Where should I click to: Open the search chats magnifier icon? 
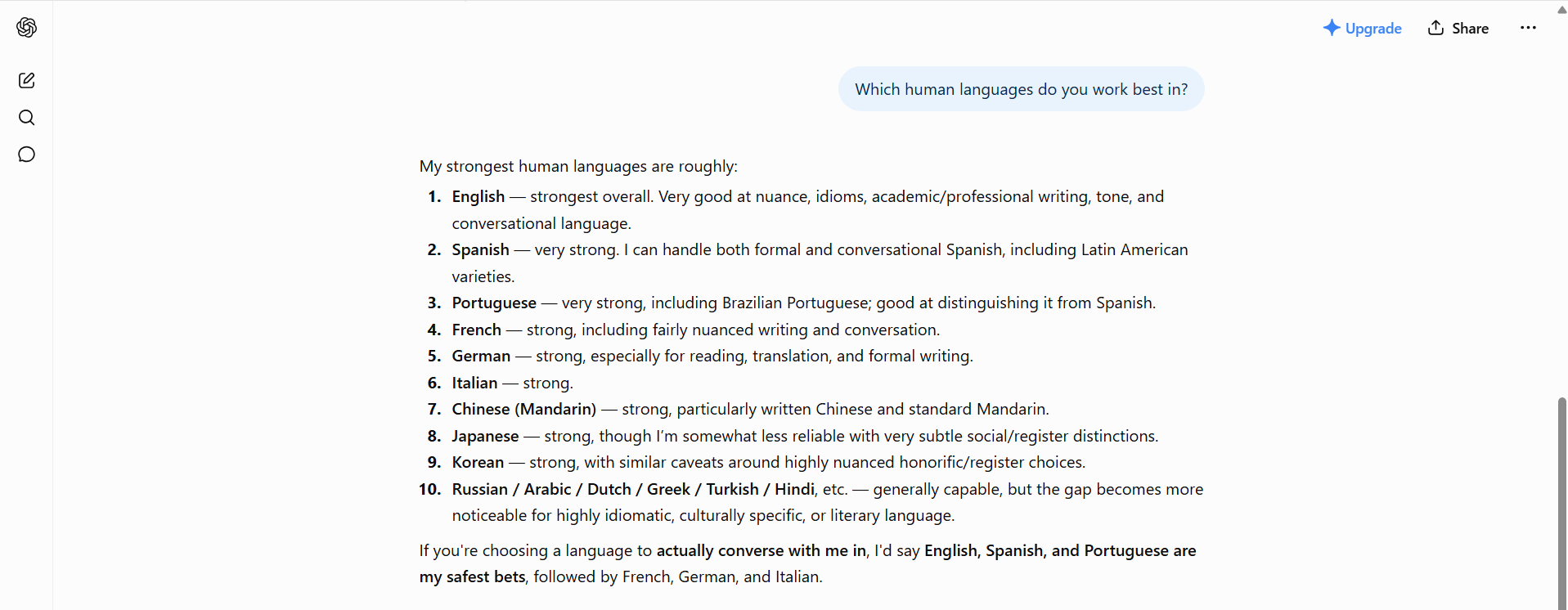(26, 118)
